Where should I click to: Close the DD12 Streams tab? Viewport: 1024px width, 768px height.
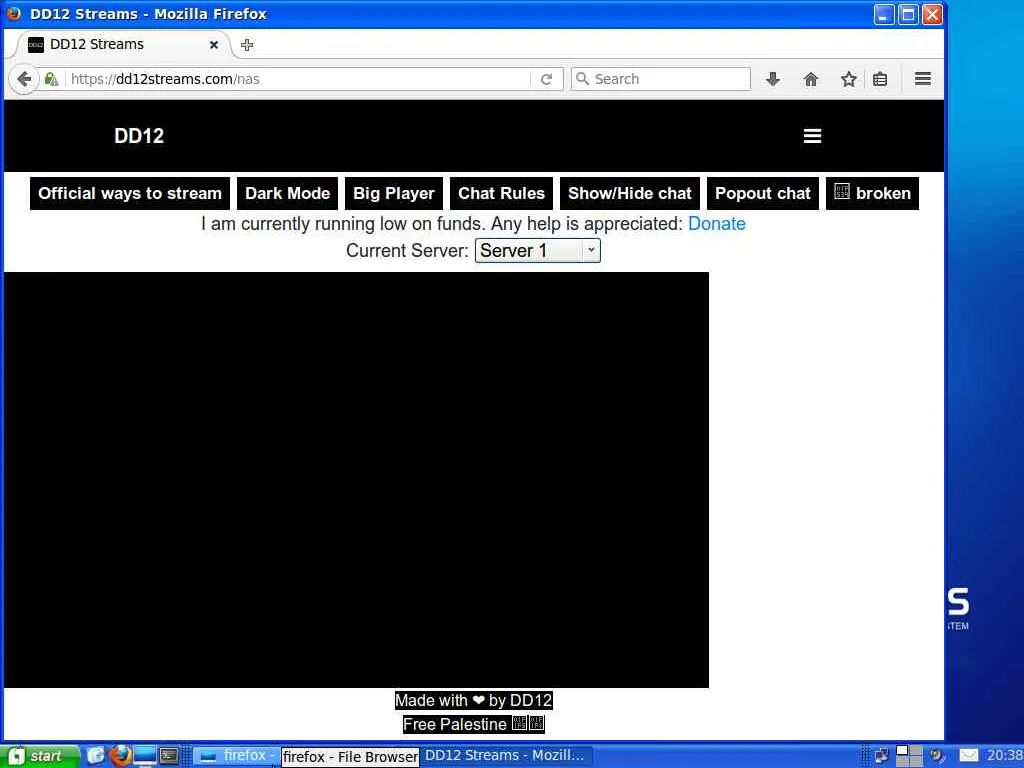[x=214, y=44]
